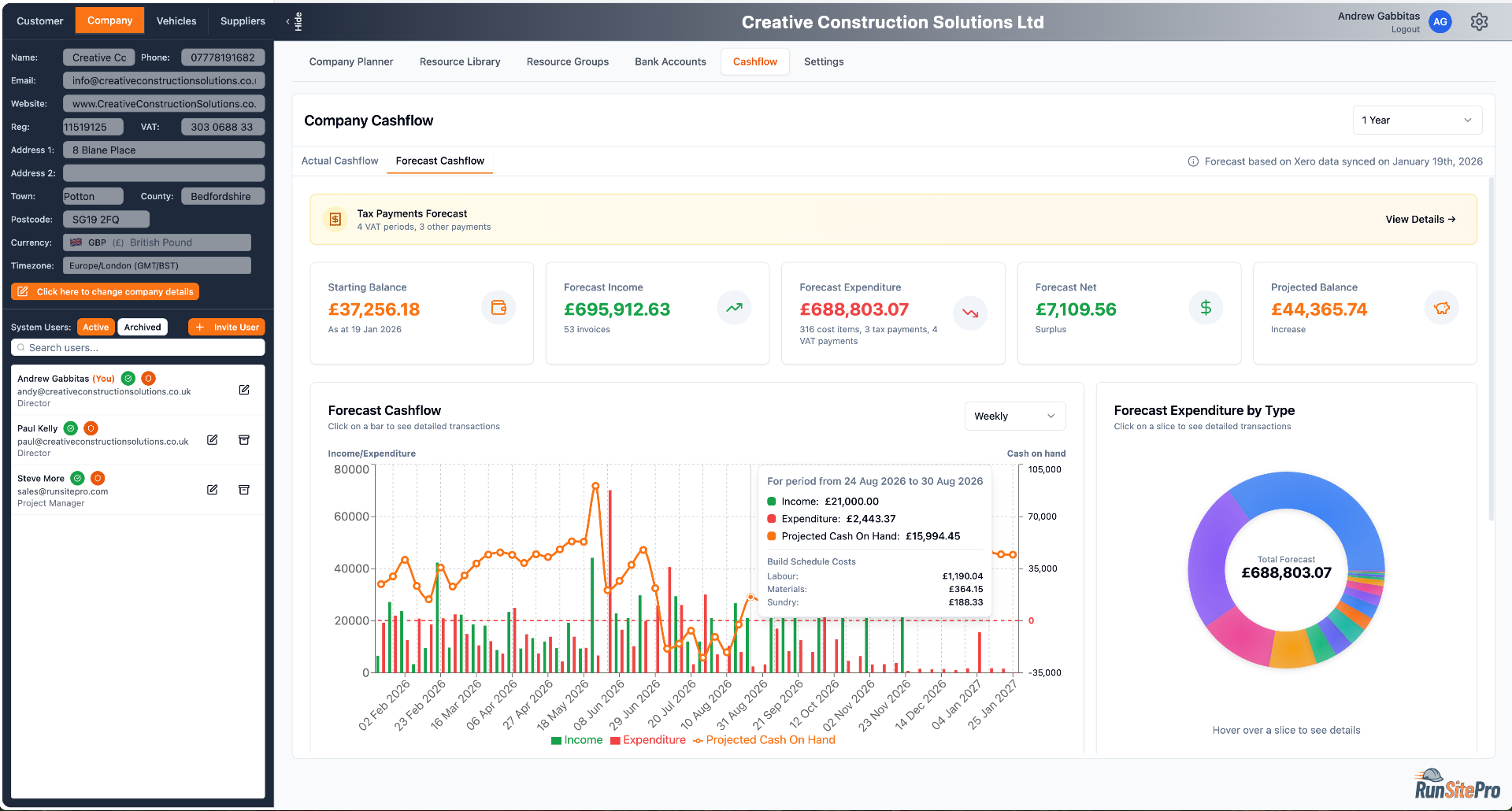Image resolution: width=1512 pixels, height=811 pixels.
Task: Click Logout link
Action: point(1405,30)
